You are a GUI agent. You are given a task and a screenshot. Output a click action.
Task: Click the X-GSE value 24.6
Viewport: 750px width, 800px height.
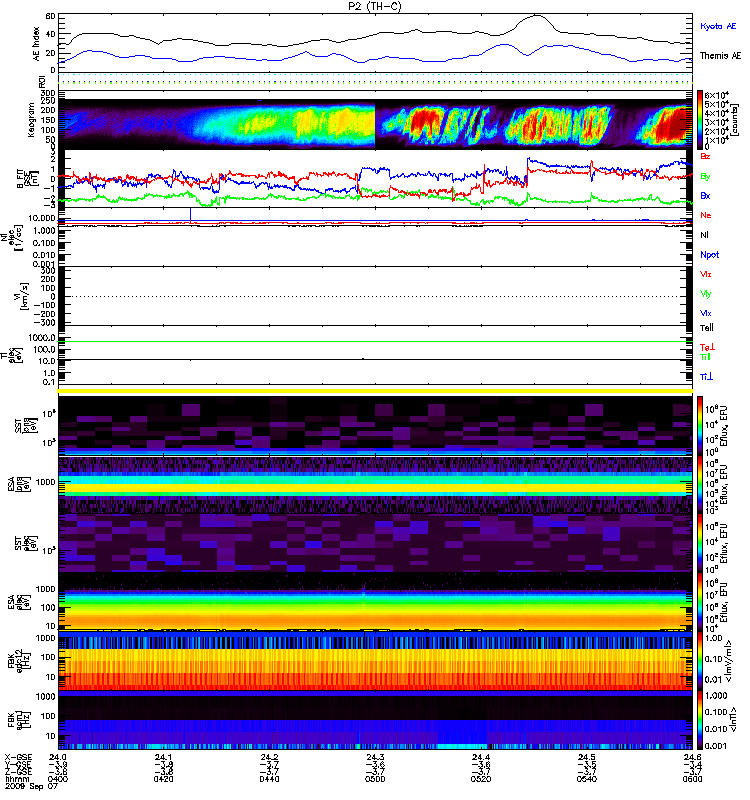coord(692,757)
